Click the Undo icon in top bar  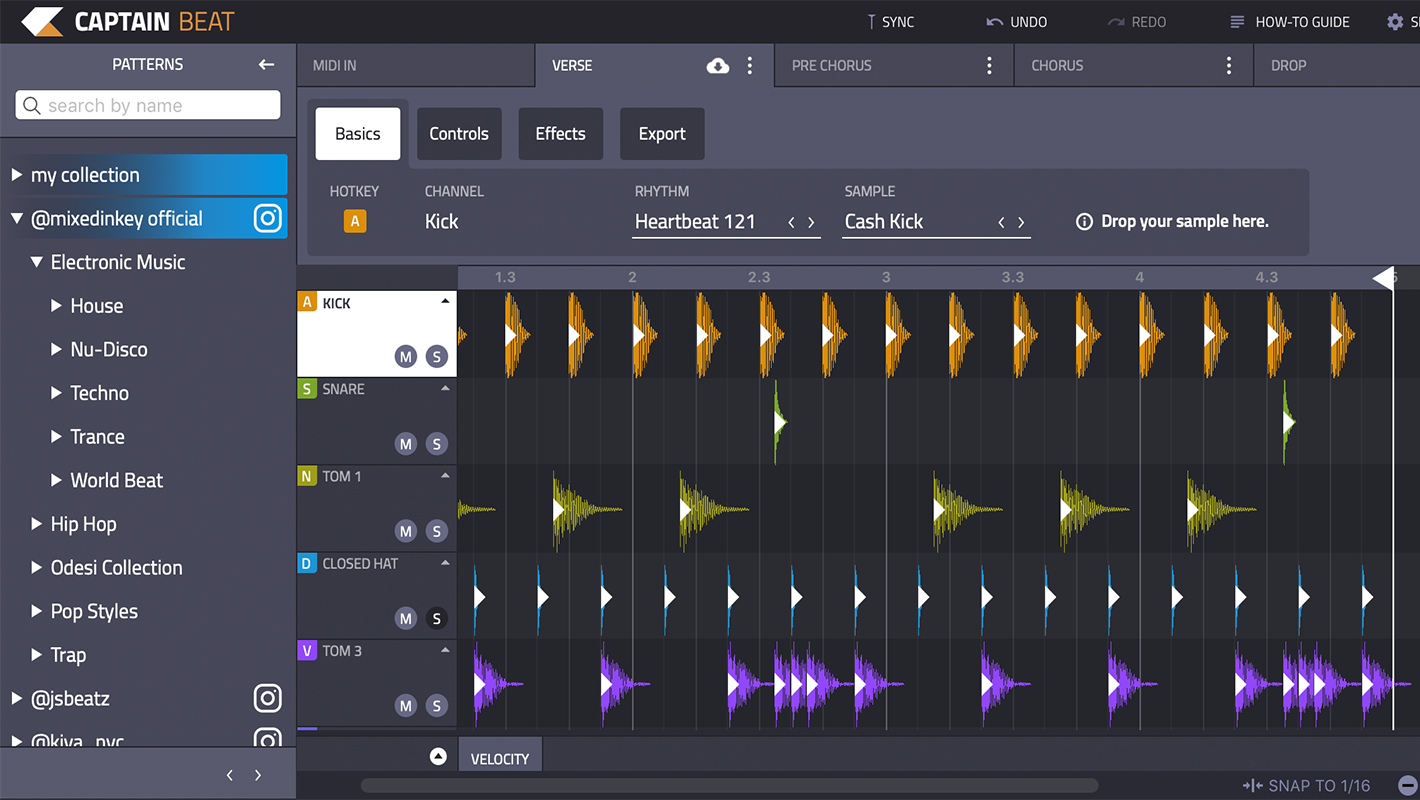995,22
